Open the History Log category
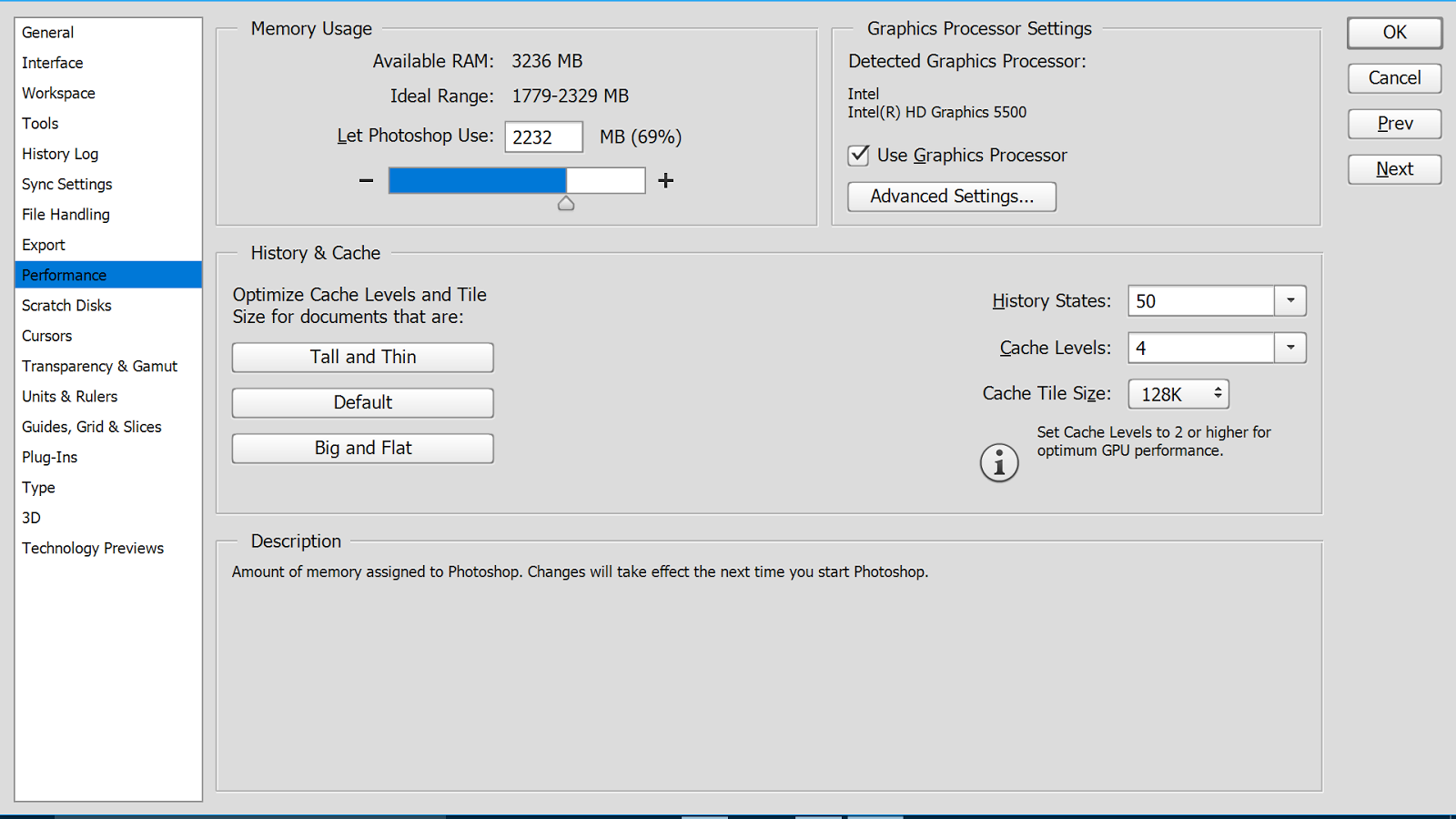1456x819 pixels. coord(108,154)
